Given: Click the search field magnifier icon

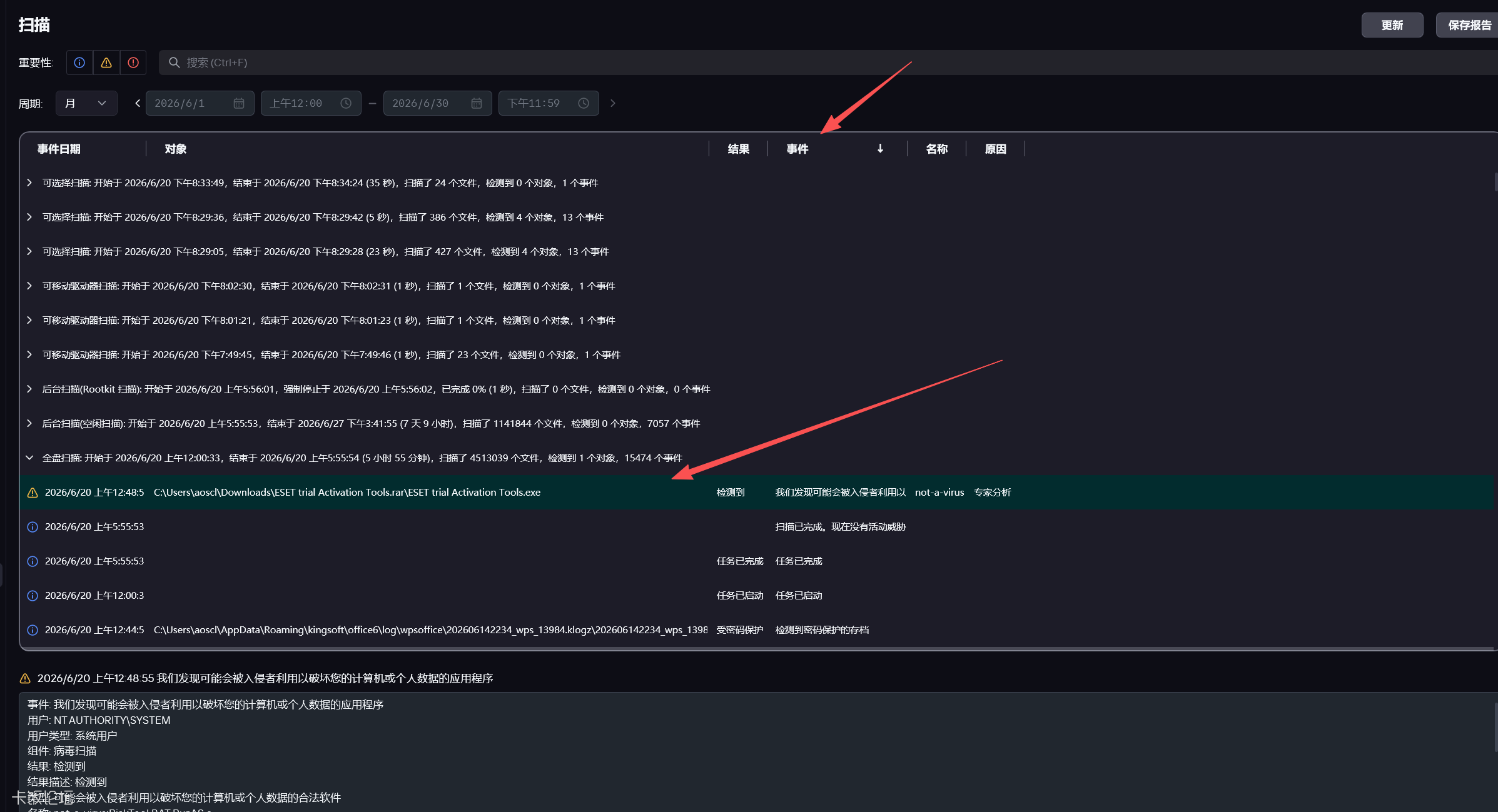Looking at the screenshot, I should point(175,63).
